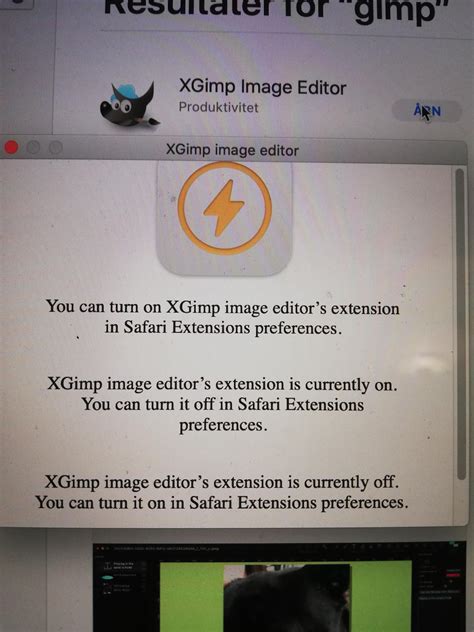Image resolution: width=474 pixels, height=632 pixels.
Task: Click the green canvas area in preview
Action: pos(191,597)
